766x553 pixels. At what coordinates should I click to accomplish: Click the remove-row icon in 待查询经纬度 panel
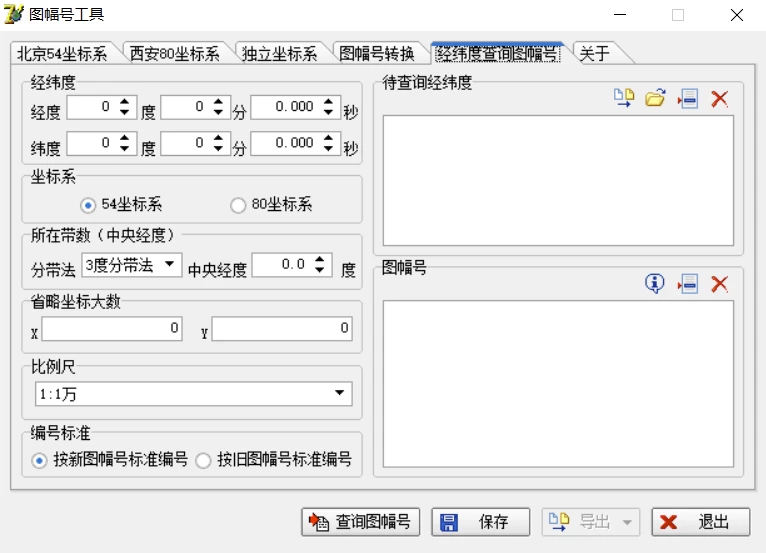687,98
